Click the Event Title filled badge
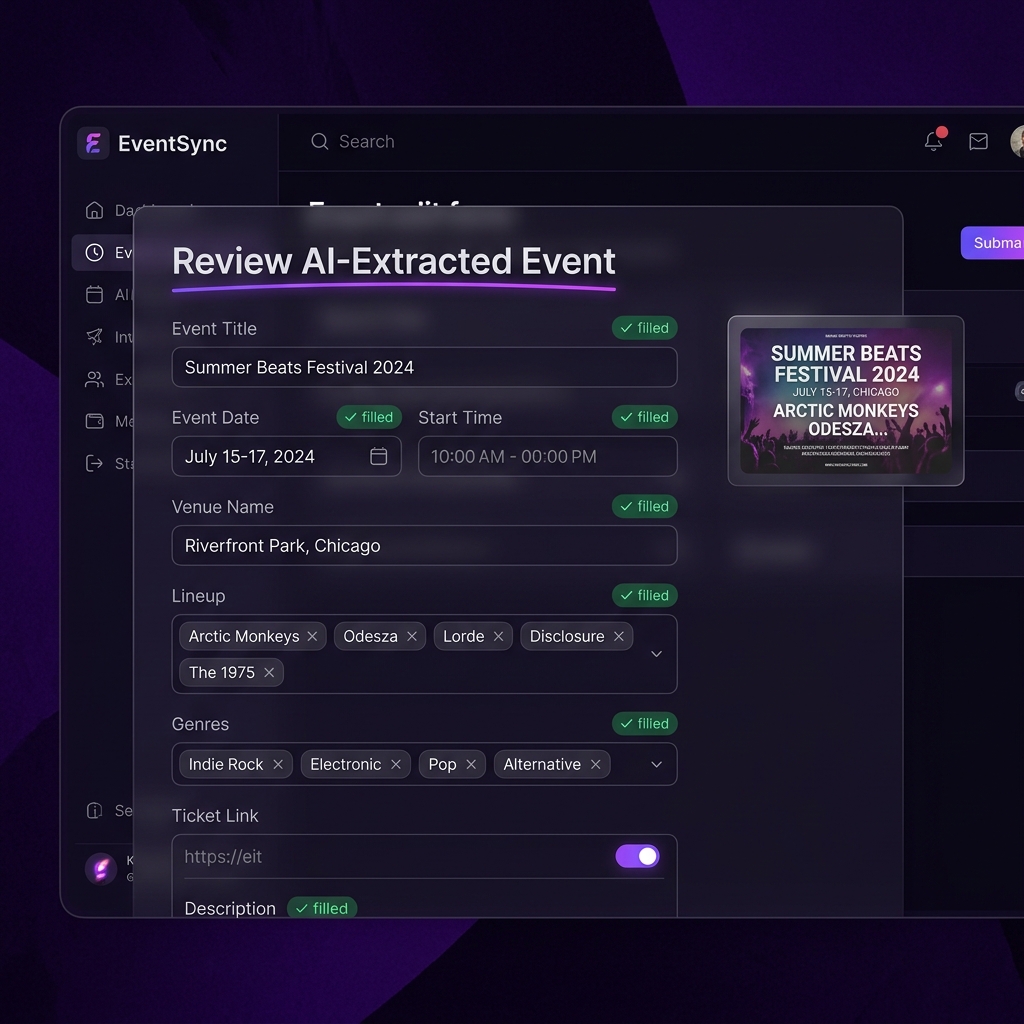This screenshot has height=1024, width=1024. pyautogui.click(x=645, y=328)
